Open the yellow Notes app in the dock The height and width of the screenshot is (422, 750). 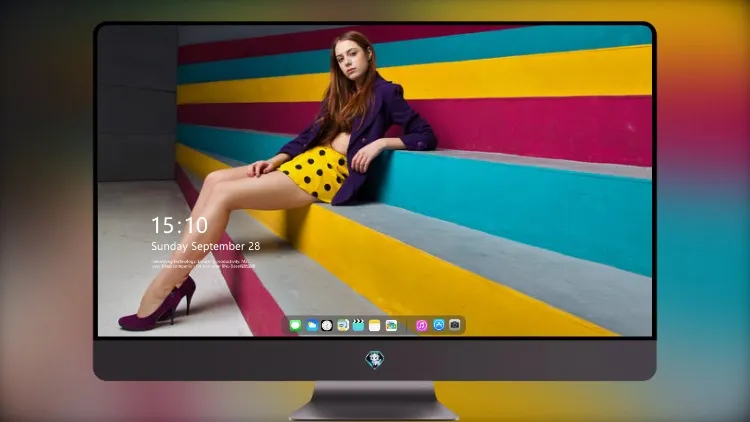click(x=375, y=325)
